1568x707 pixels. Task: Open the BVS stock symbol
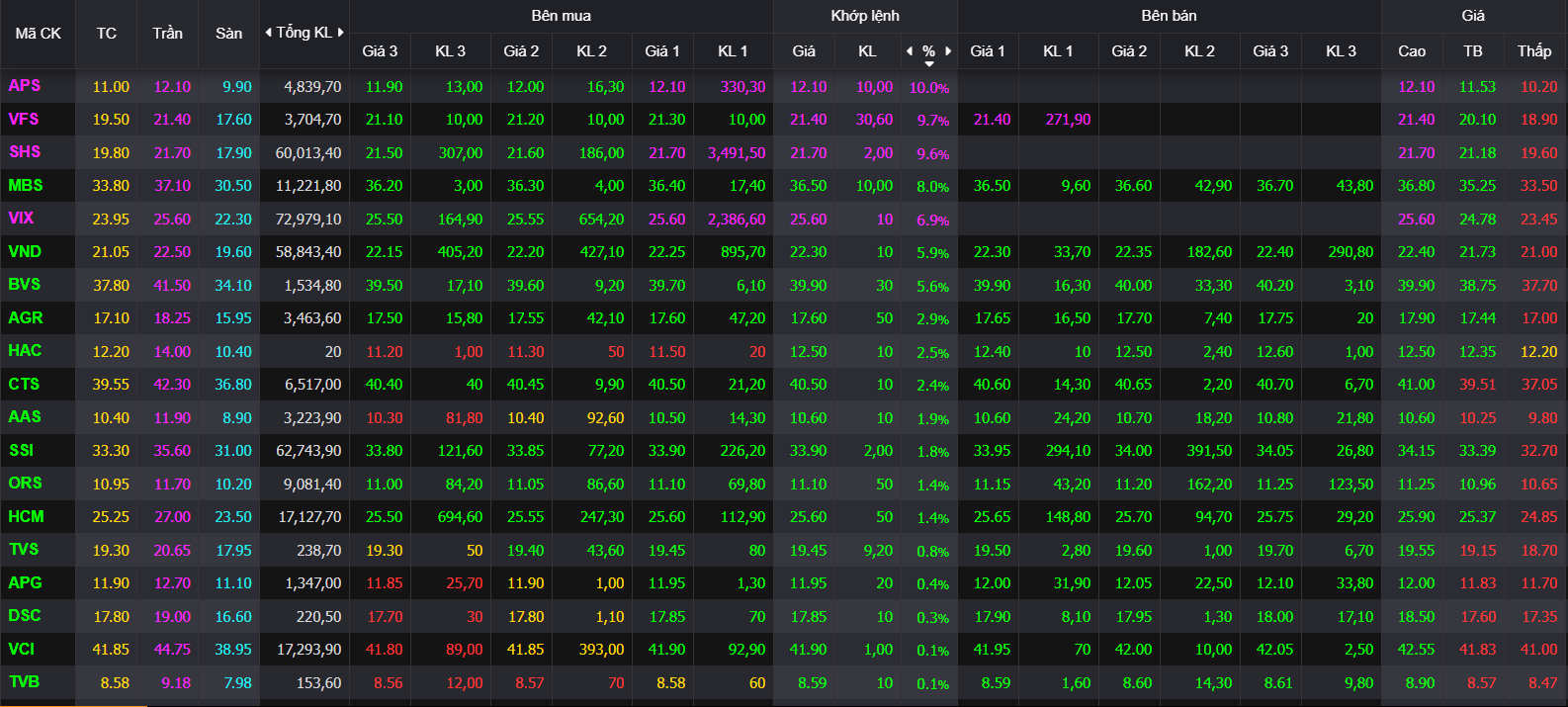(25, 285)
